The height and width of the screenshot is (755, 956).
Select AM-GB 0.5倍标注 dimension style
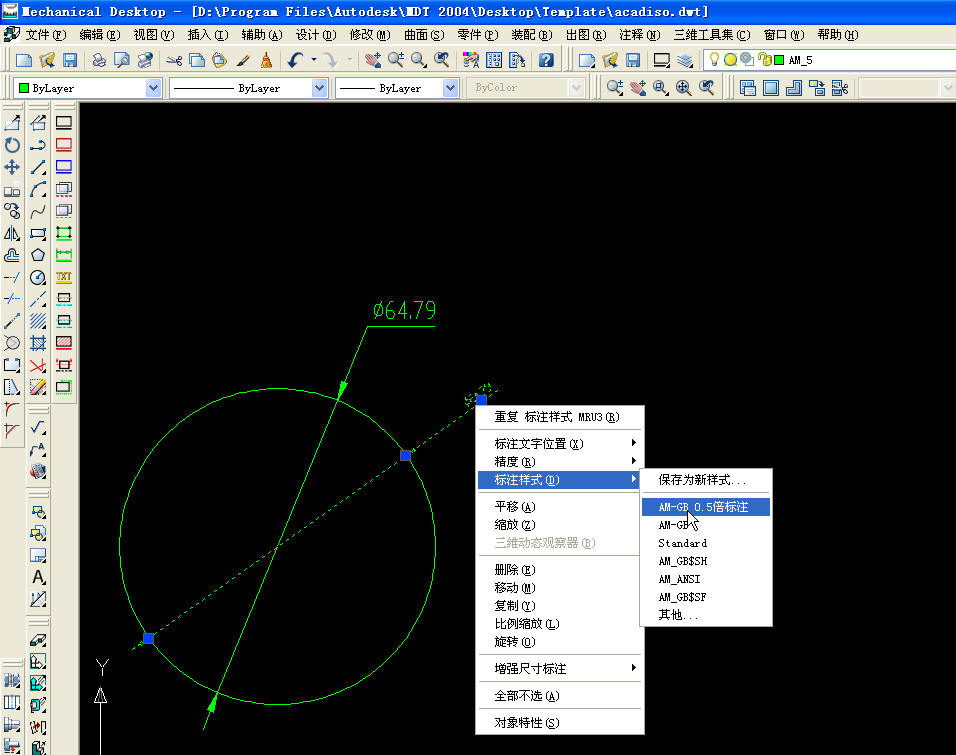pyautogui.click(x=706, y=507)
